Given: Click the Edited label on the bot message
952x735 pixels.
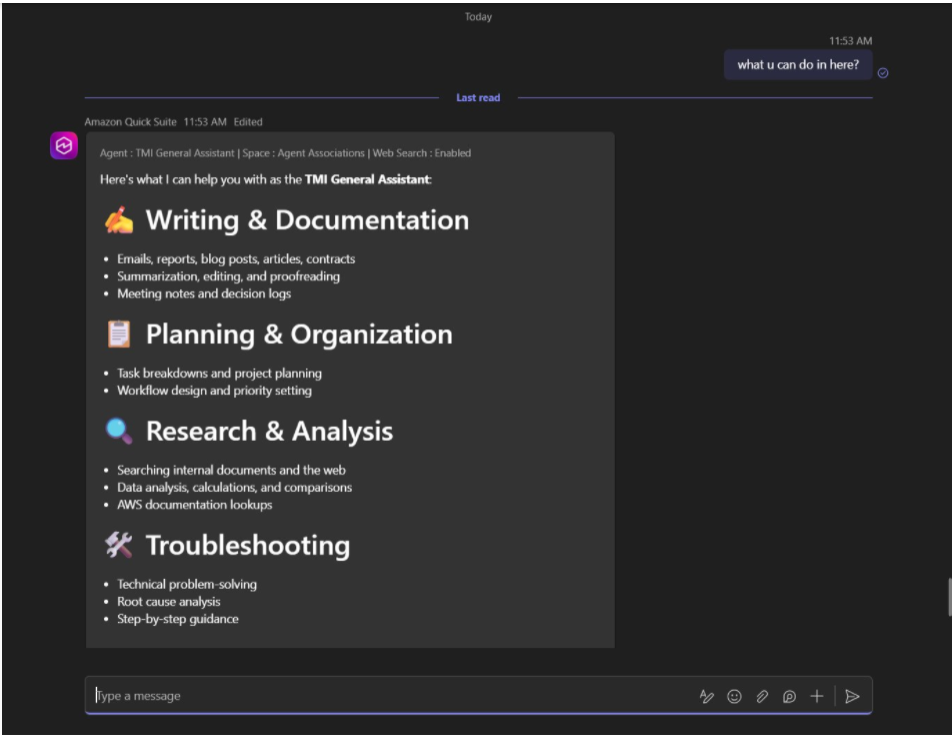Looking at the screenshot, I should tap(248, 122).
